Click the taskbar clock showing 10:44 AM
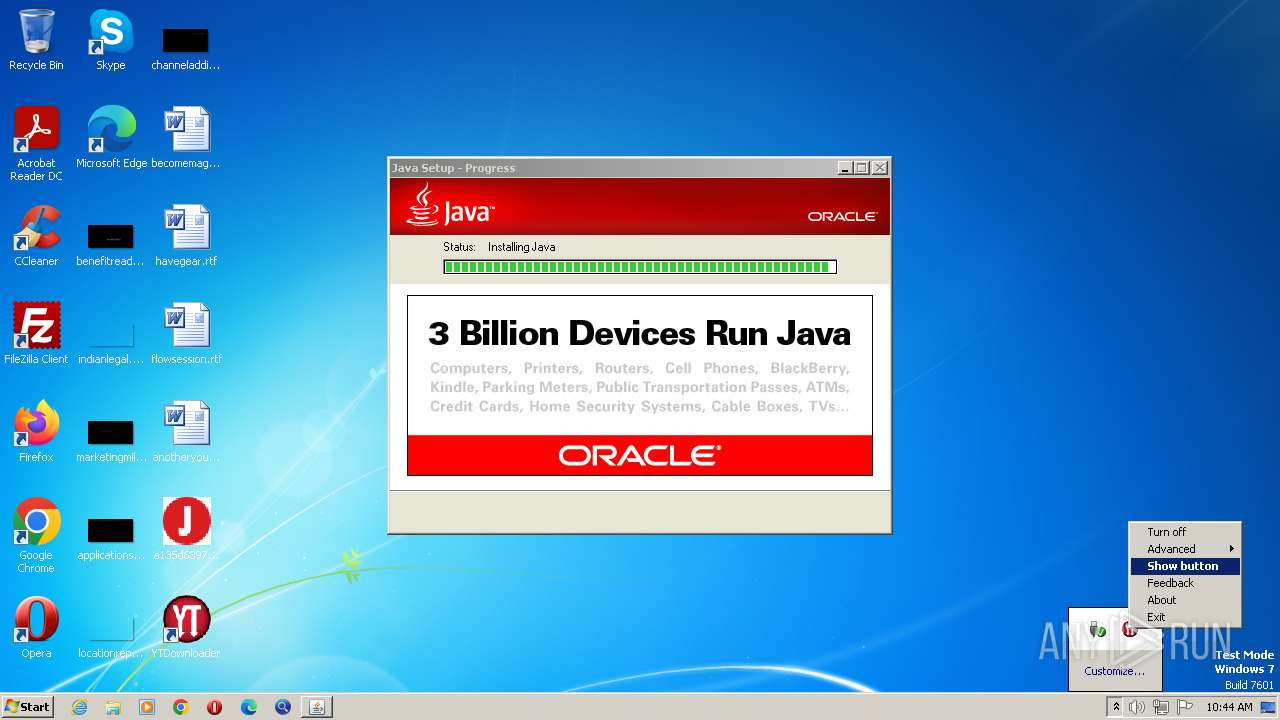The height and width of the screenshot is (720, 1280). (x=1229, y=707)
